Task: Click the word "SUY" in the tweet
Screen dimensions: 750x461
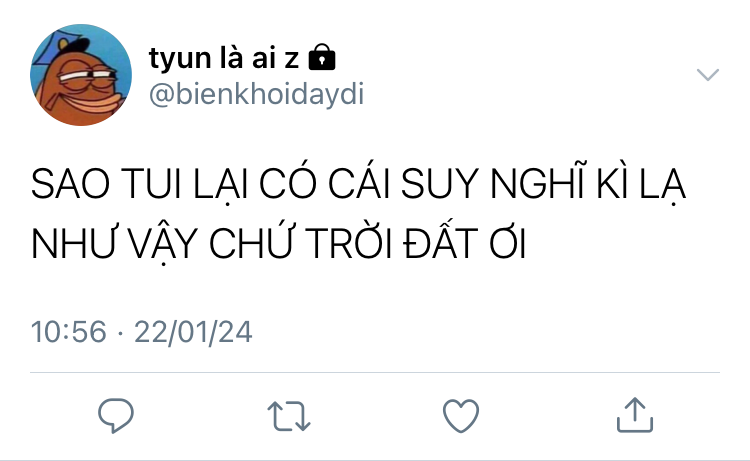Action: click(x=440, y=184)
